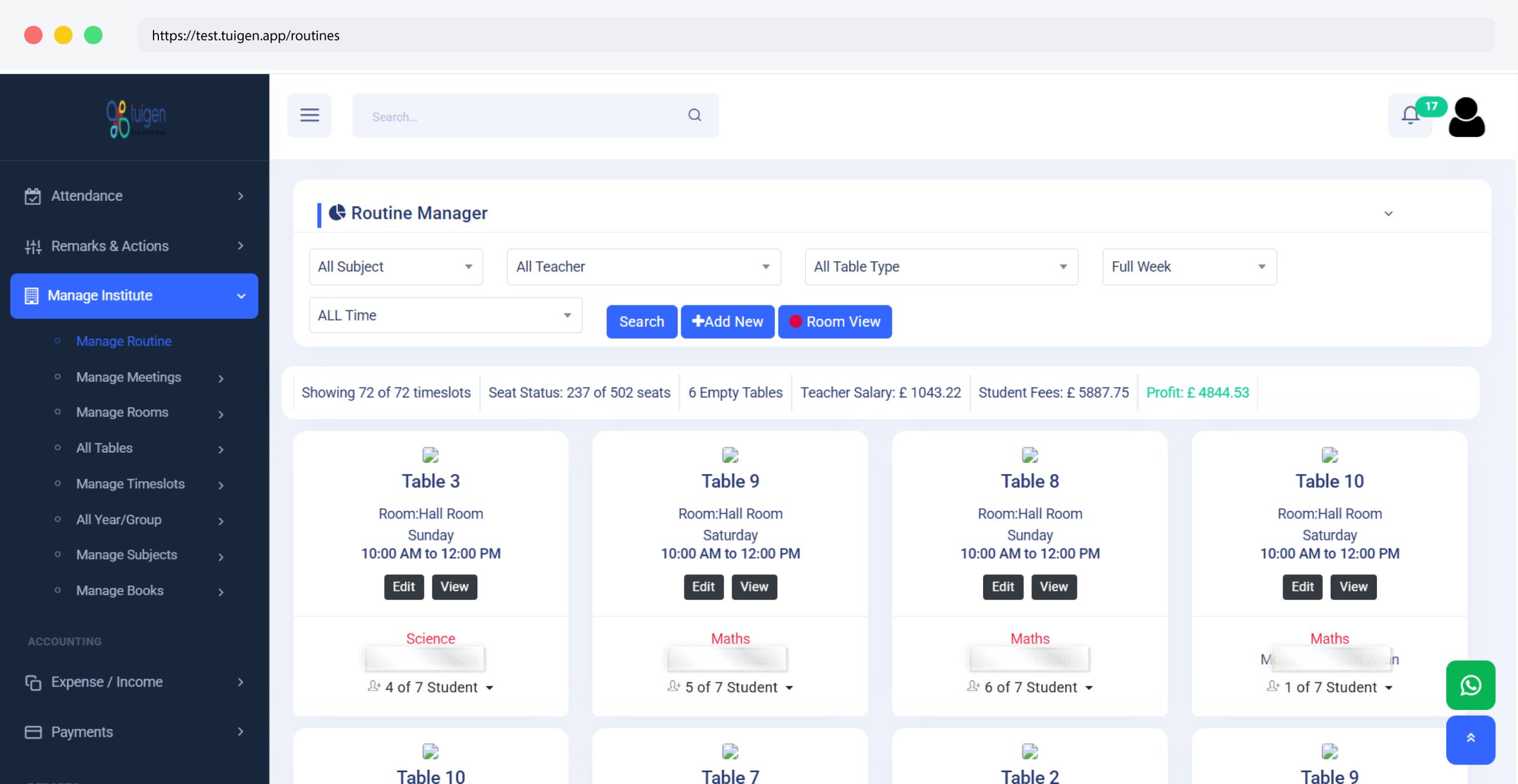
Task: Open the All Teacher dropdown
Action: (x=643, y=267)
